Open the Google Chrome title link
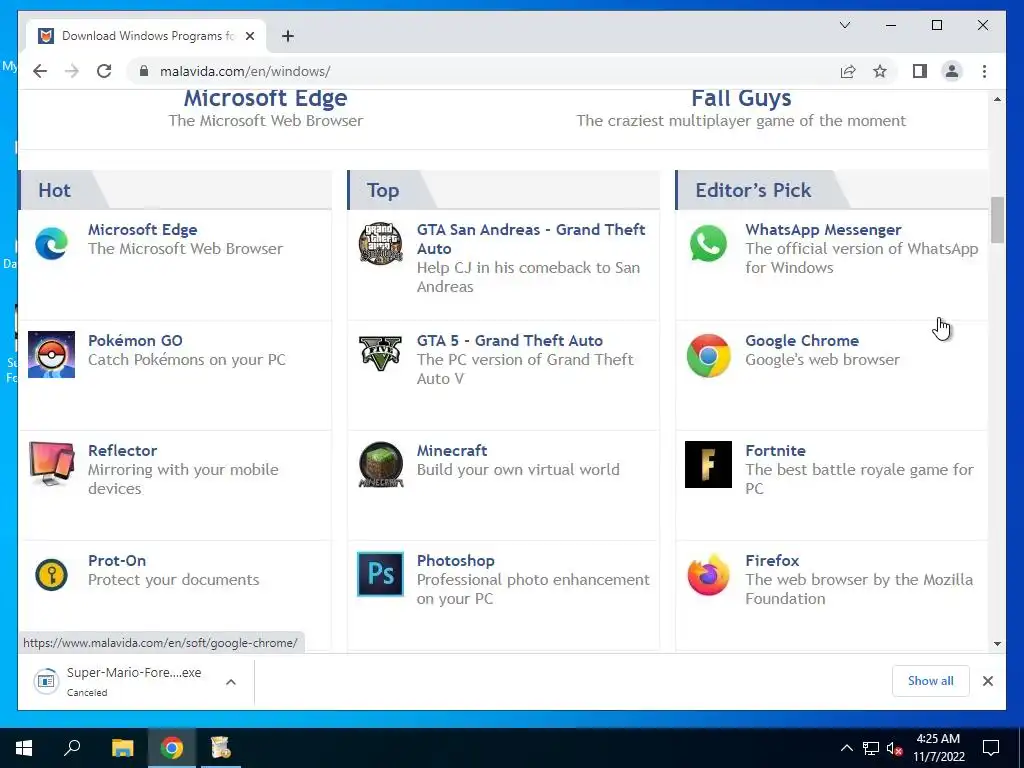The image size is (1024, 768). pyautogui.click(x=802, y=340)
